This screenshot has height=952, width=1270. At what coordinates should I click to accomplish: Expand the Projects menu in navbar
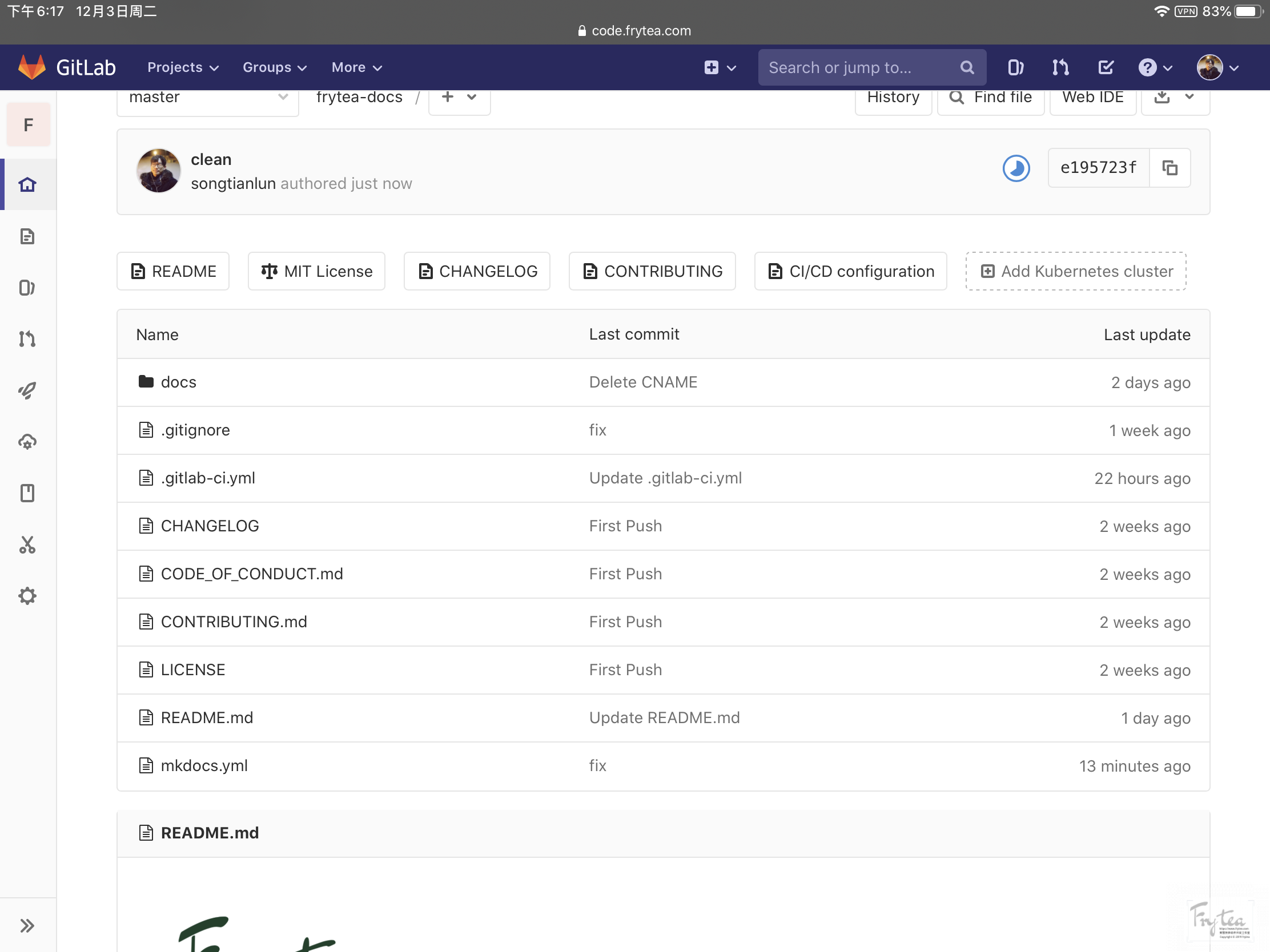[x=183, y=68]
